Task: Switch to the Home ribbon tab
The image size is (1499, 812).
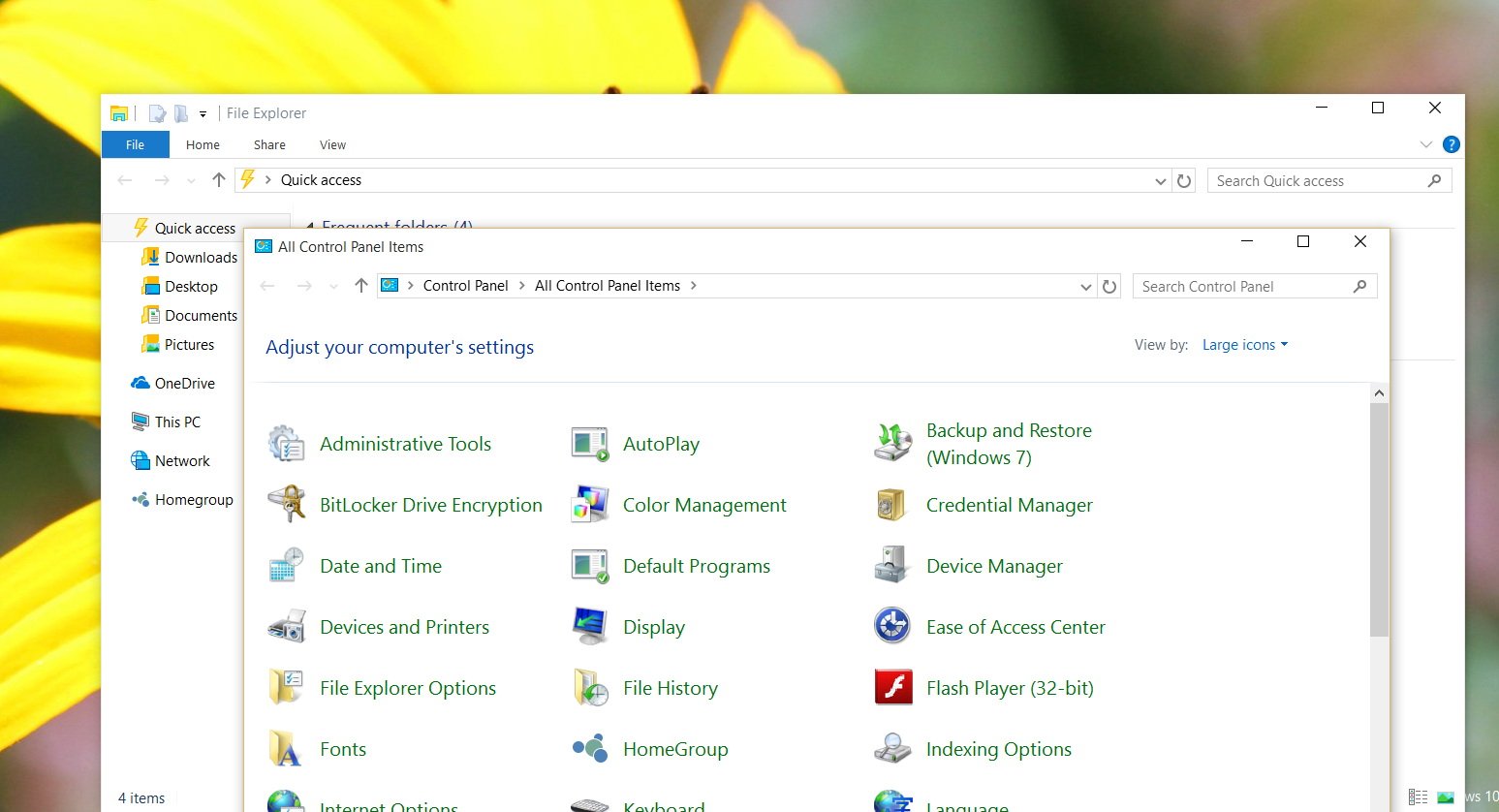Action: 203,144
